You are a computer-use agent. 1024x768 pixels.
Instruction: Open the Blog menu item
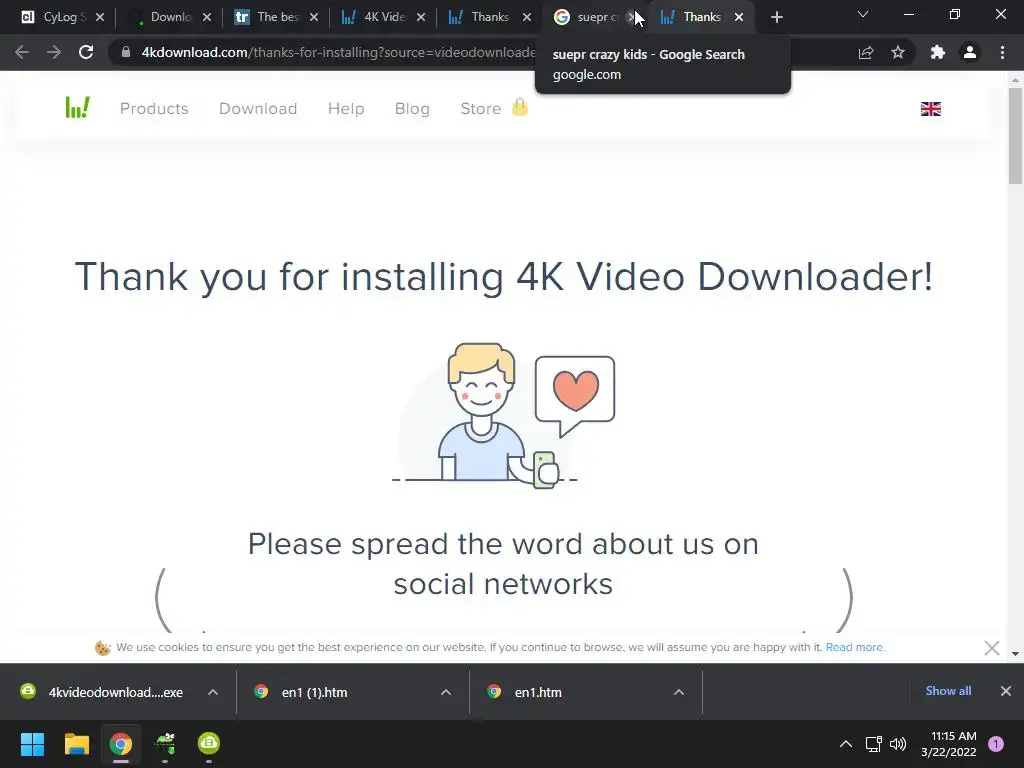[412, 108]
